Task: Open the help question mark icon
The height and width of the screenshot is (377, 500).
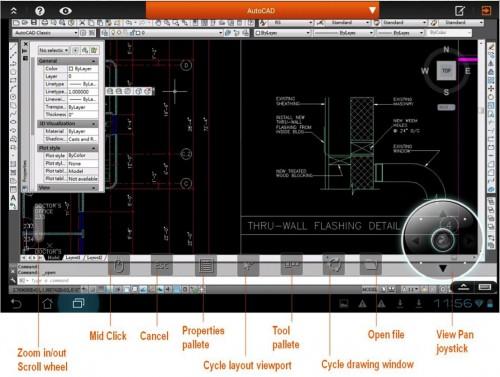Action: (40, 11)
